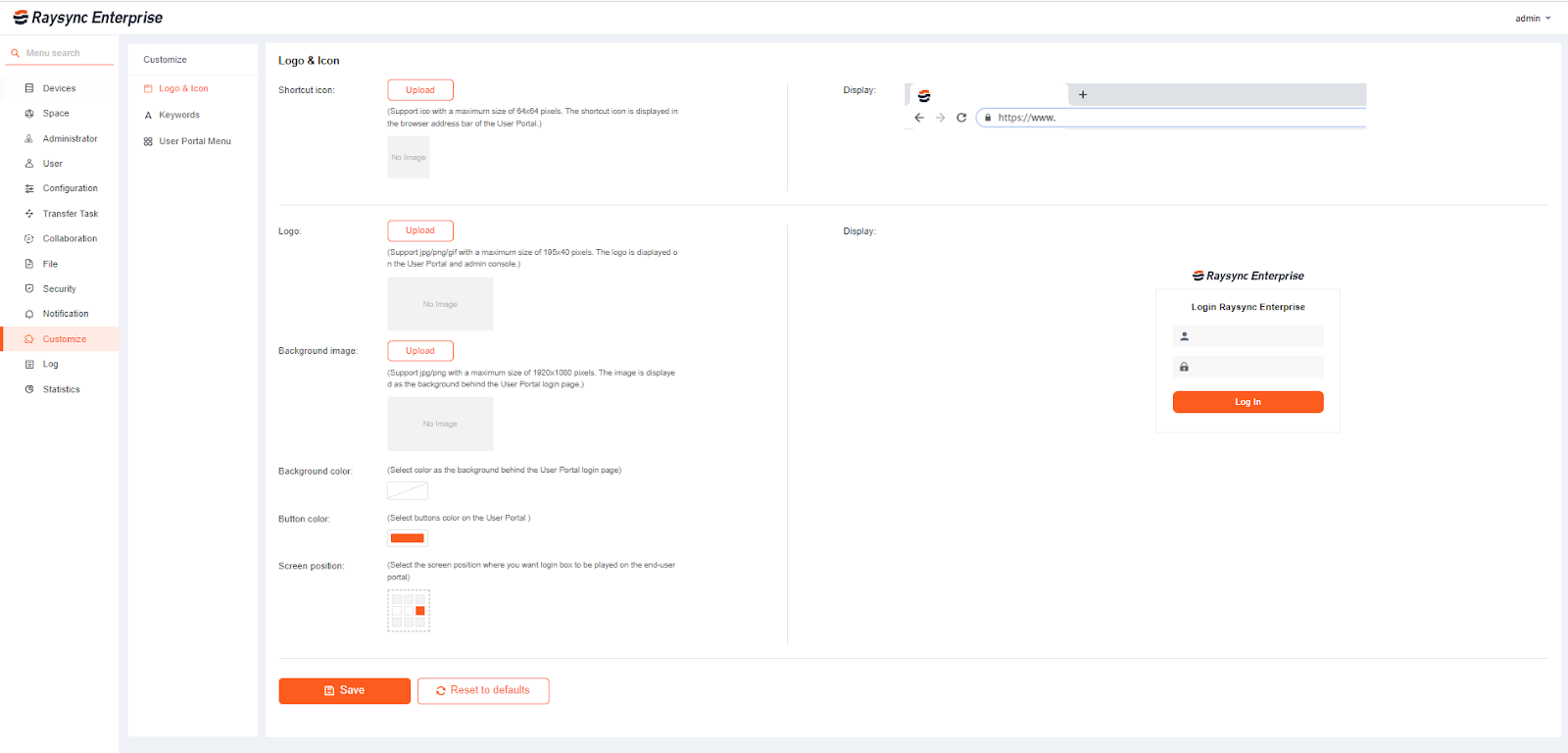Open User Portal Menu settings
1568x753 pixels.
coord(195,141)
